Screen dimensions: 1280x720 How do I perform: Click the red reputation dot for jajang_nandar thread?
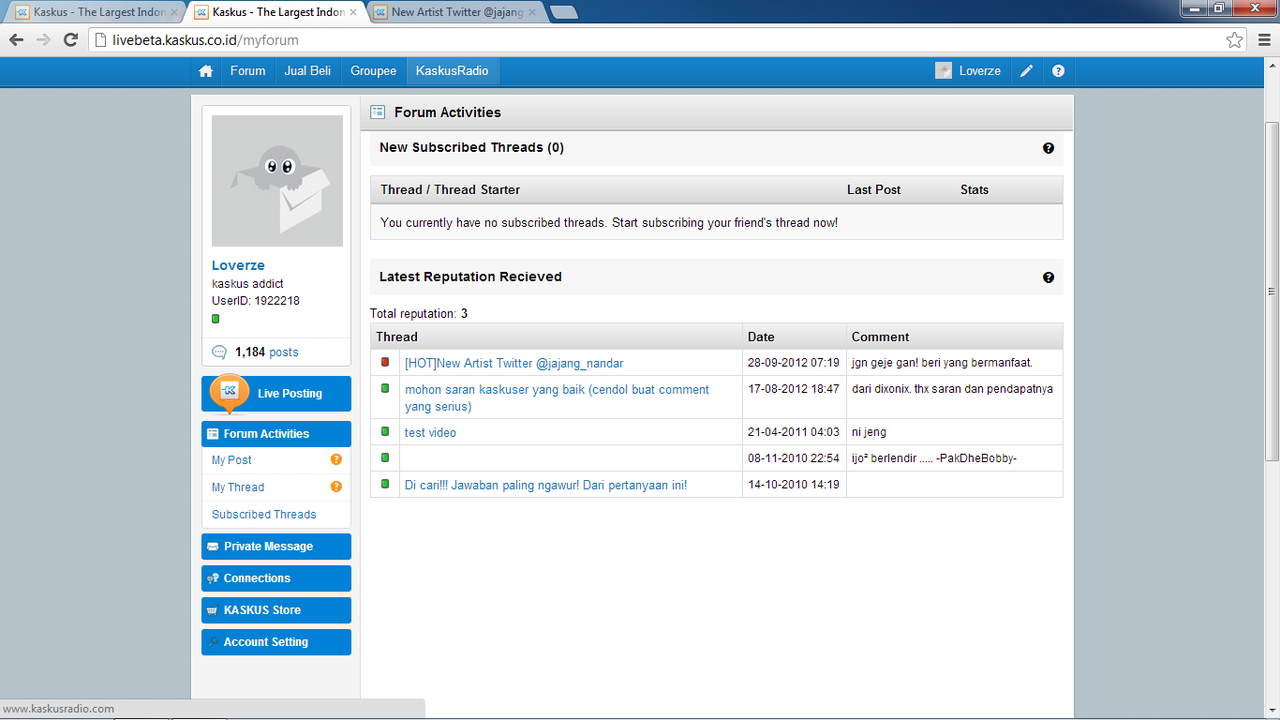[385, 362]
